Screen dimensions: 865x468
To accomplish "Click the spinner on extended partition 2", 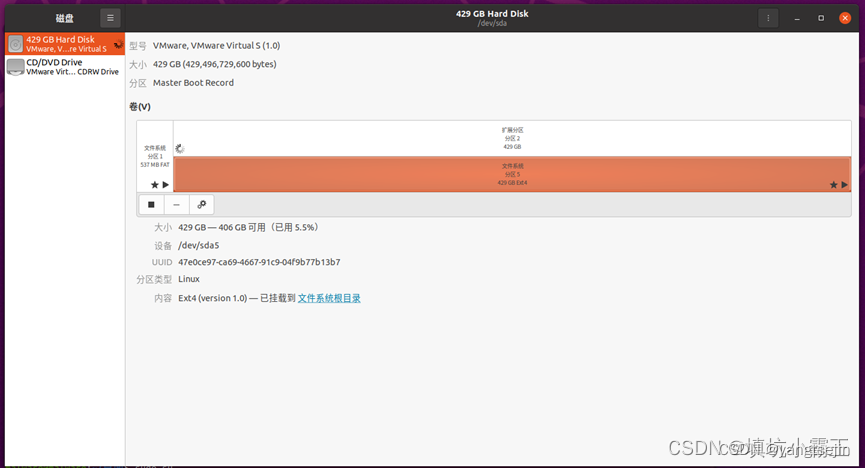I will coord(180,149).
